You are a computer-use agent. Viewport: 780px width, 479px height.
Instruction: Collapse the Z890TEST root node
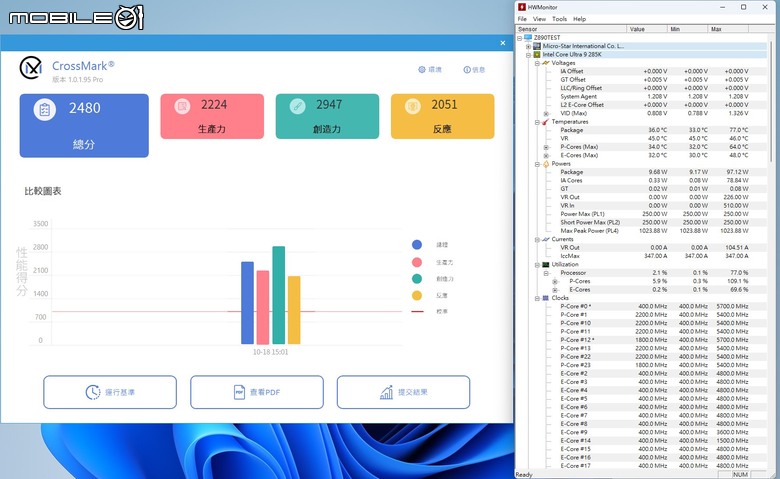[519, 38]
